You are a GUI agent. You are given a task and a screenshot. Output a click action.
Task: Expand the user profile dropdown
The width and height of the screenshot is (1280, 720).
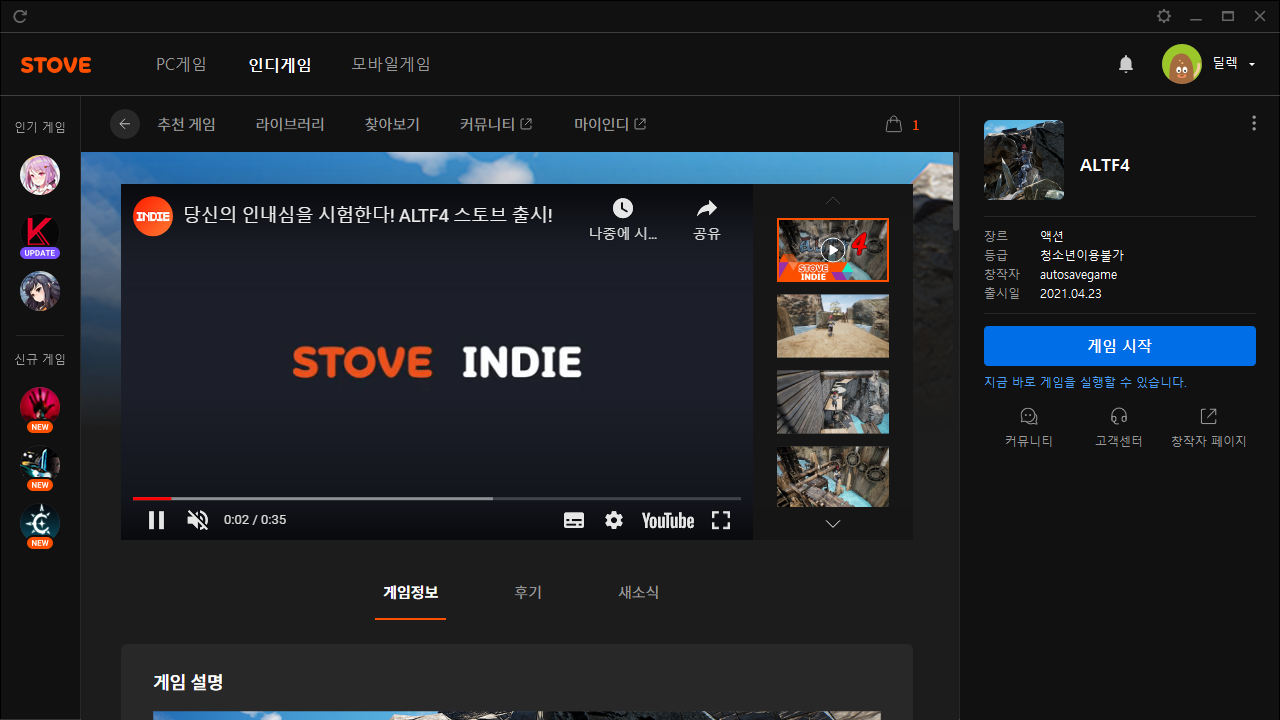1252,64
